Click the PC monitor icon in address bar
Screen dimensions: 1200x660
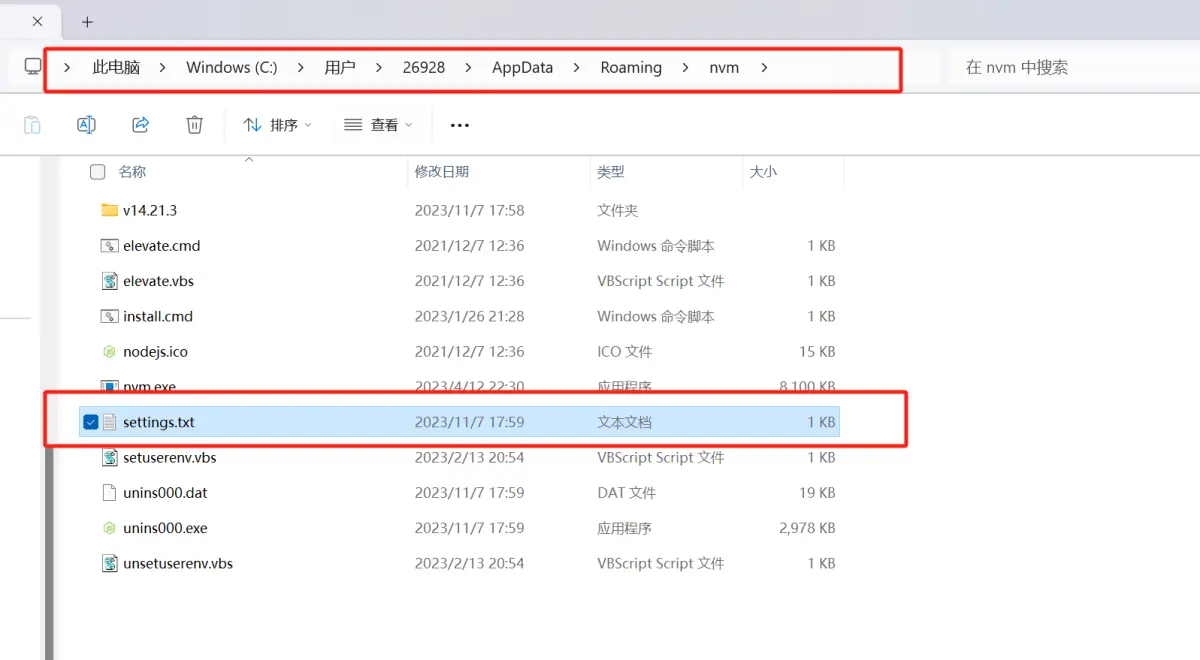(34, 67)
